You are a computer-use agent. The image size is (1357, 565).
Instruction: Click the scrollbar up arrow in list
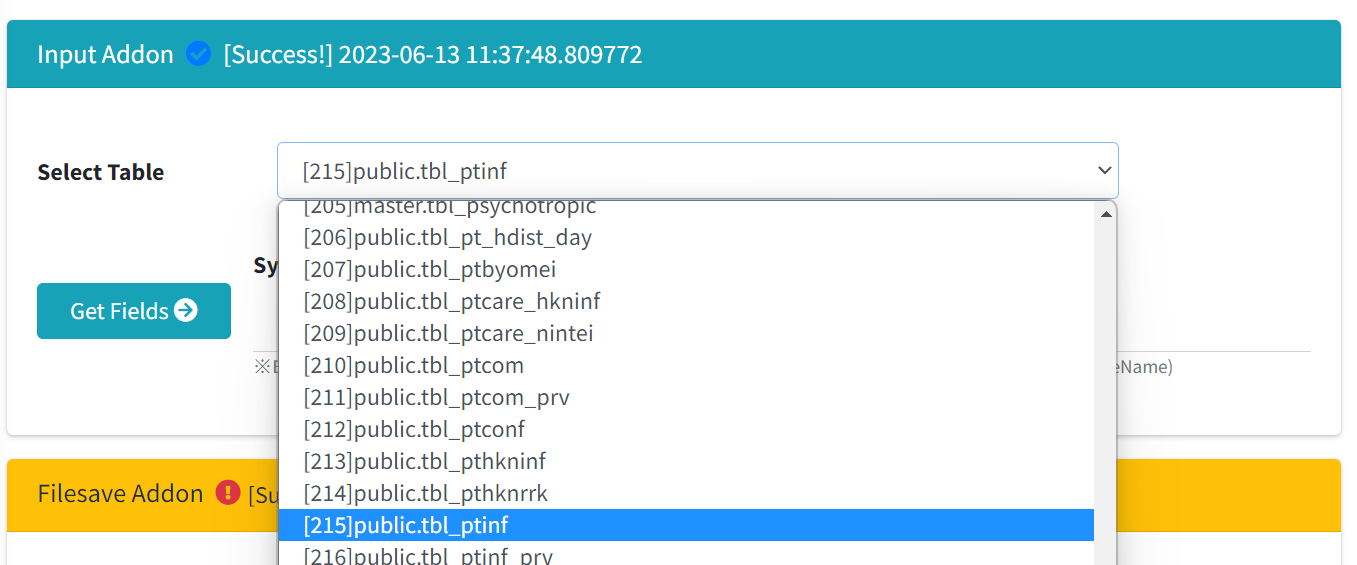pos(1106,214)
